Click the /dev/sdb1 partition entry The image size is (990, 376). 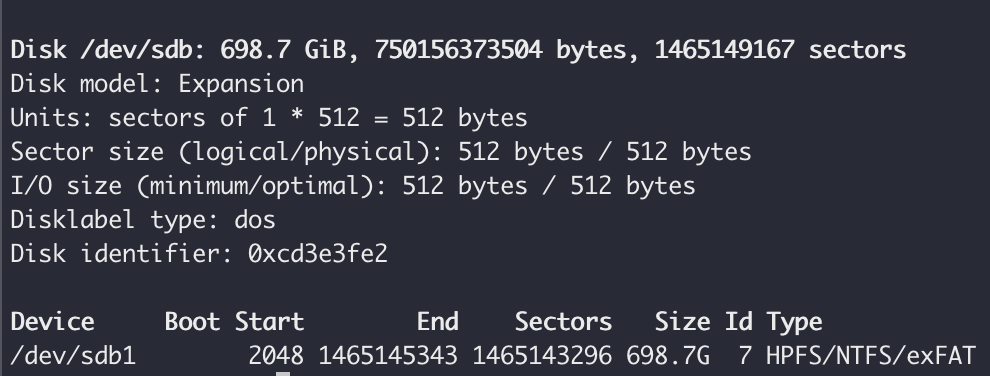pos(73,356)
